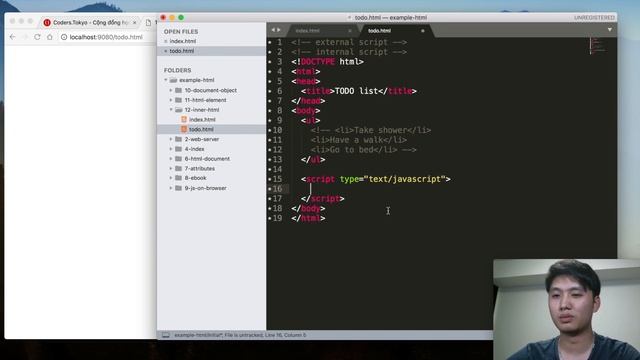Open index.html under Open Files

(182, 41)
